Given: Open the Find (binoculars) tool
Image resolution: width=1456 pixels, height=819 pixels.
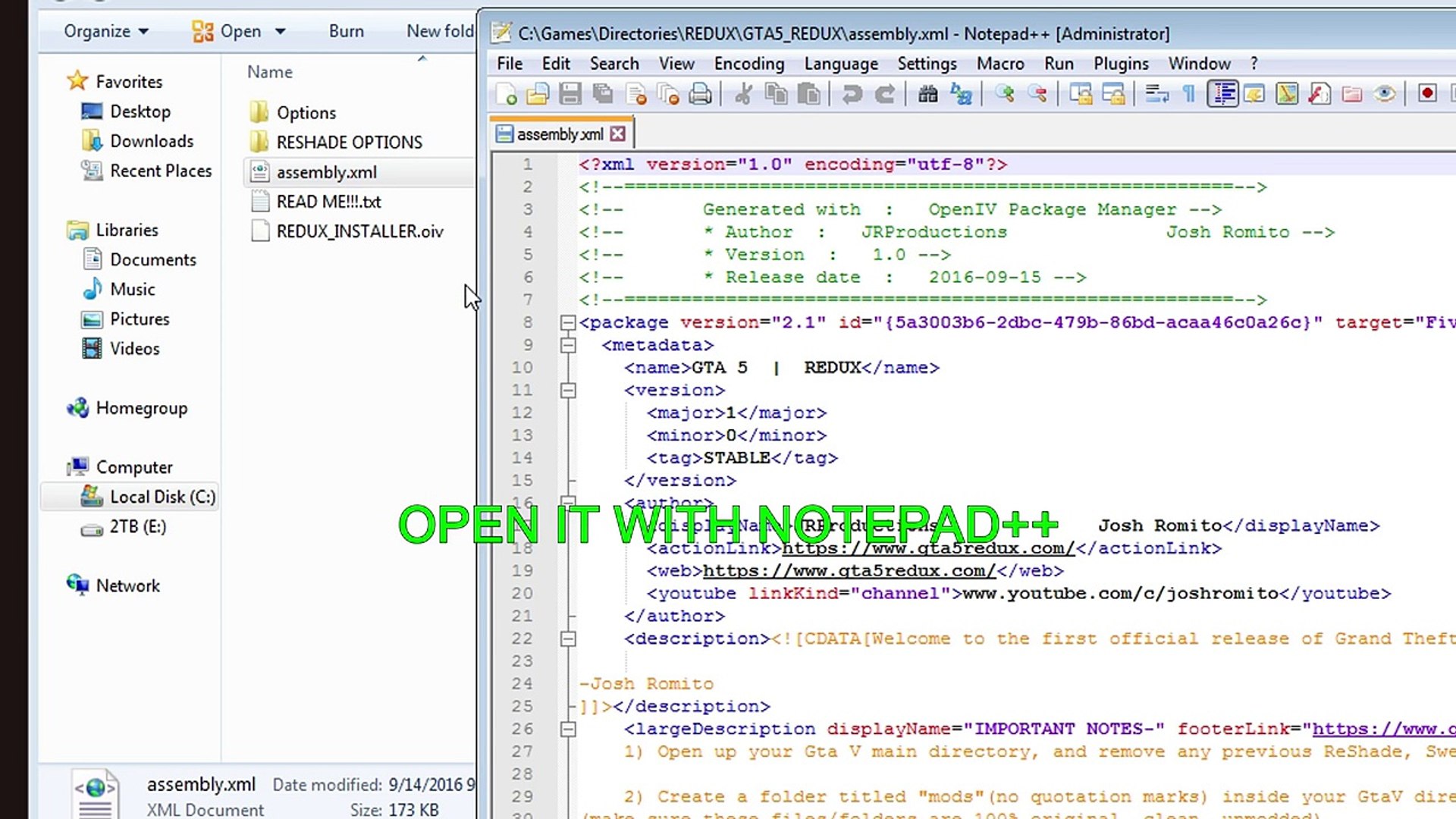Looking at the screenshot, I should pos(927,94).
